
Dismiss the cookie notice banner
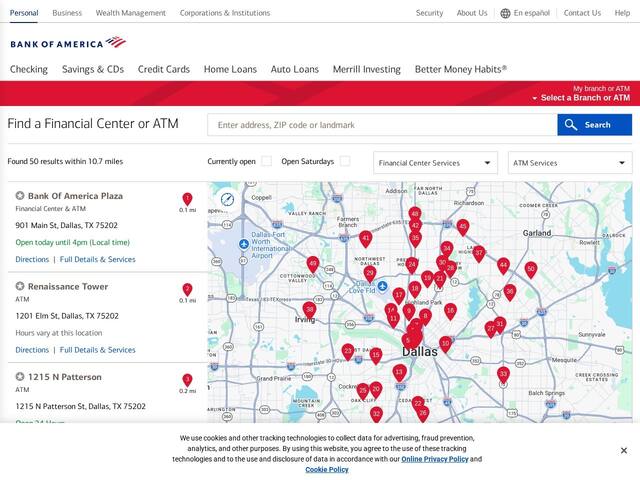624,450
